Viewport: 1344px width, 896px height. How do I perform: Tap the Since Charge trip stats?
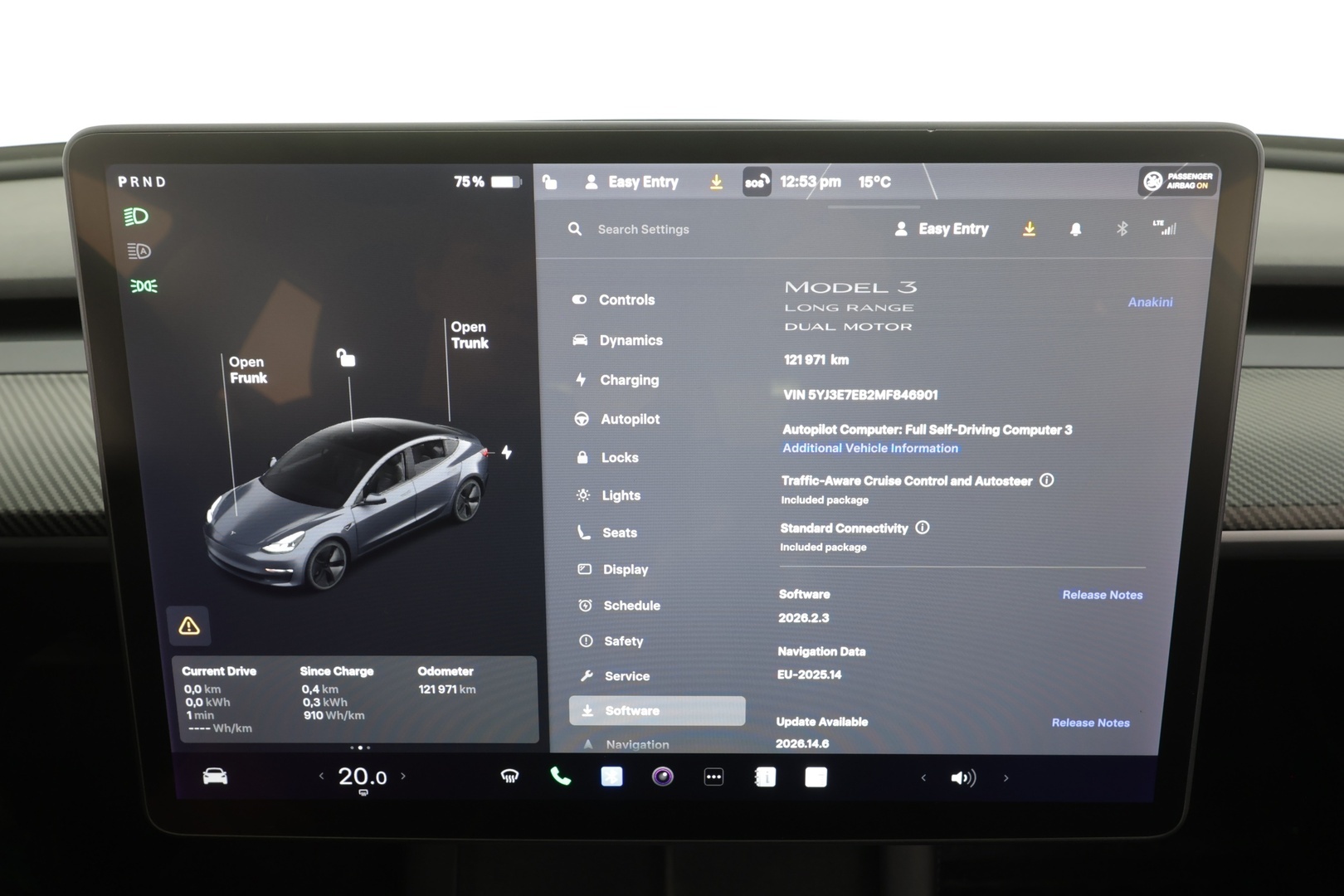coord(337,693)
